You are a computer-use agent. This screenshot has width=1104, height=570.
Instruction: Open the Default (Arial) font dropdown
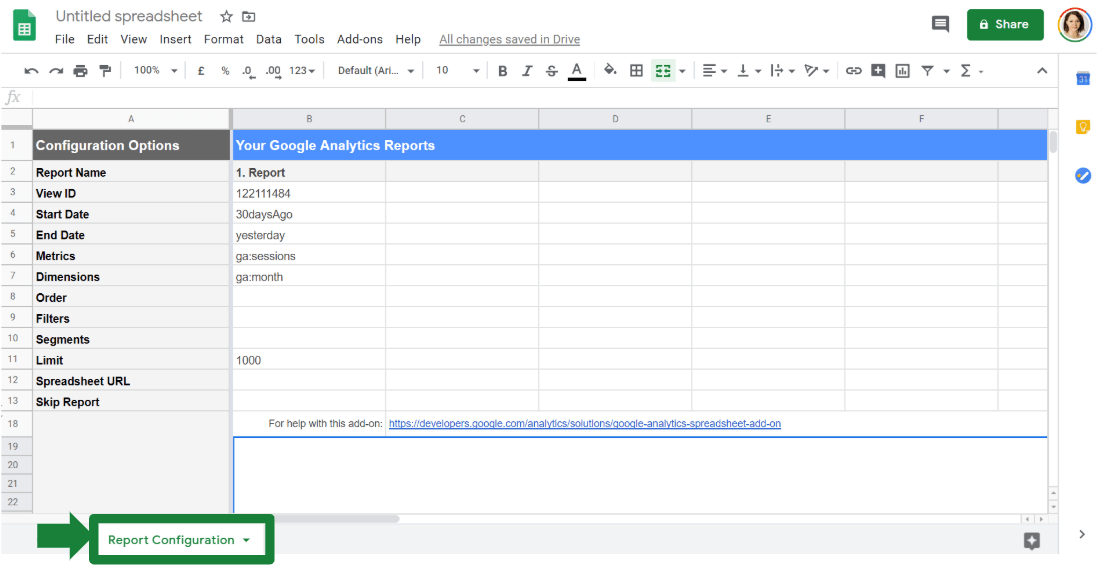point(376,71)
